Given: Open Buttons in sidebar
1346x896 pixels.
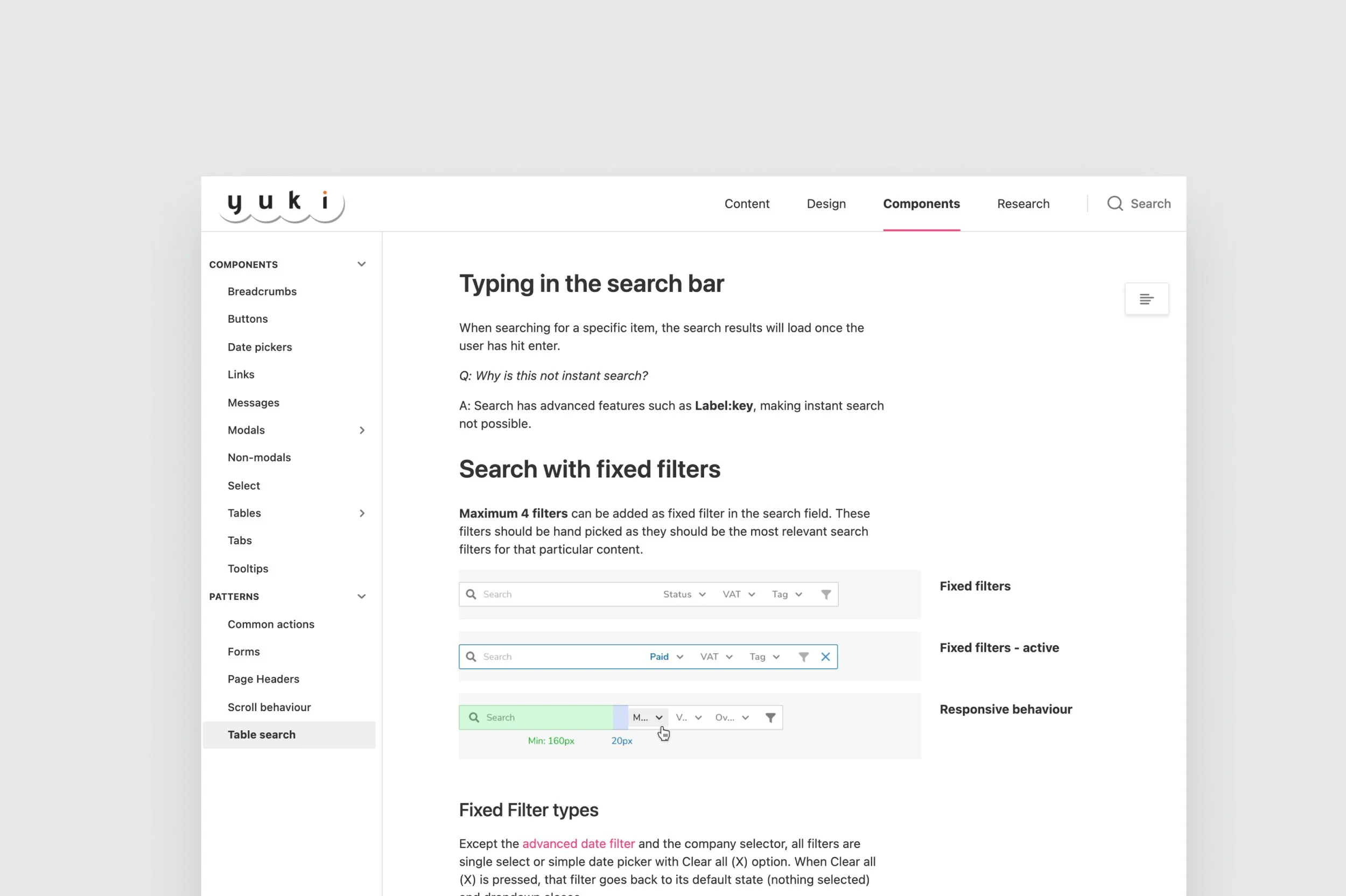Looking at the screenshot, I should click(x=248, y=319).
